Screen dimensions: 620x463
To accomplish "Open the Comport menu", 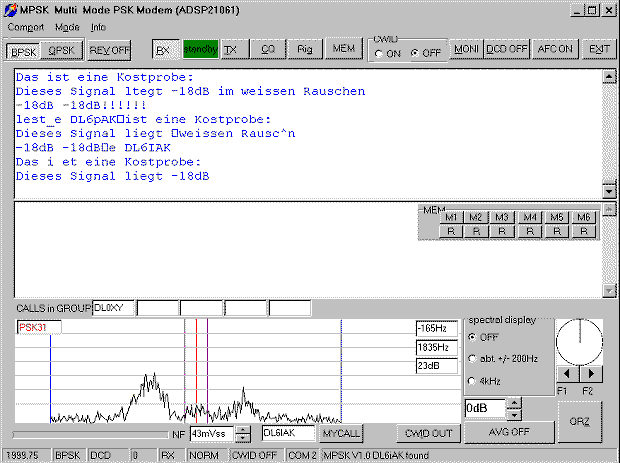I will (x=26, y=27).
